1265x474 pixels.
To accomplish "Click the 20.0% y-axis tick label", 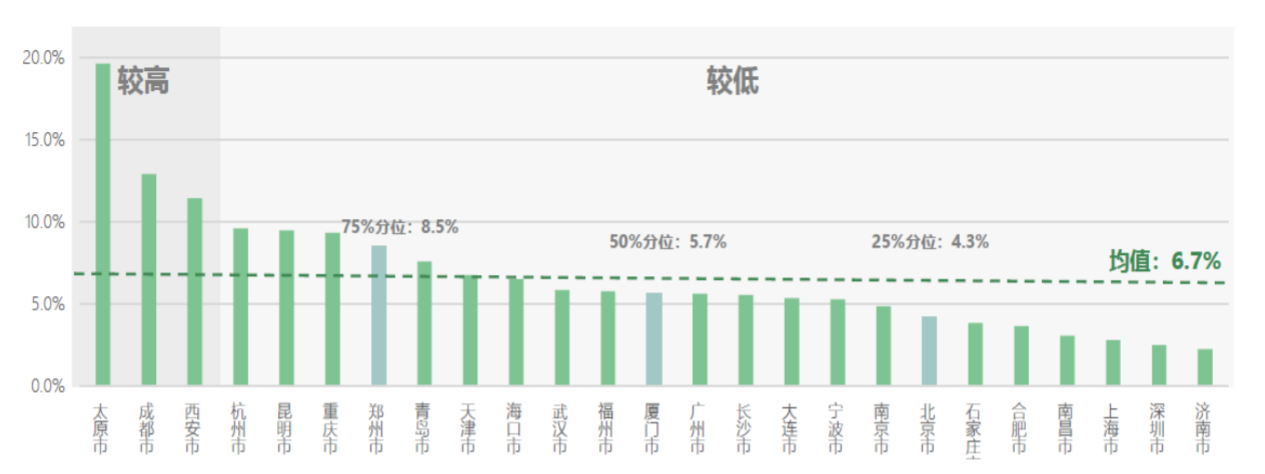I will pos(43,58).
